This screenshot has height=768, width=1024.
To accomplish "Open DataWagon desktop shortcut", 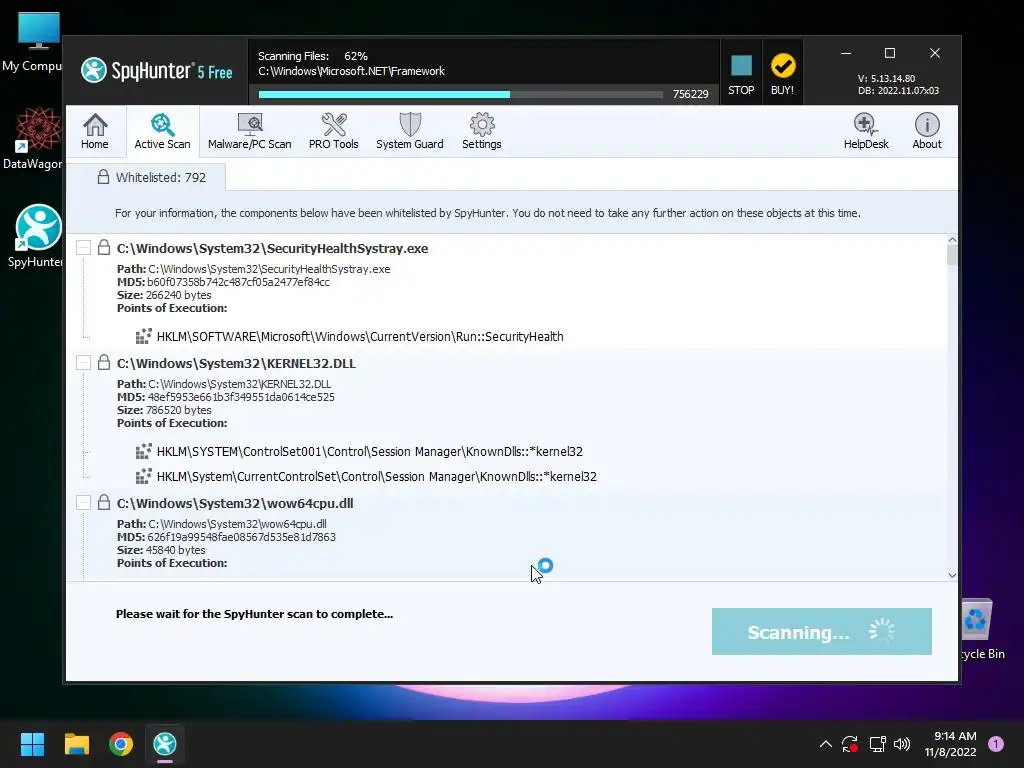I will pyautogui.click(x=33, y=139).
